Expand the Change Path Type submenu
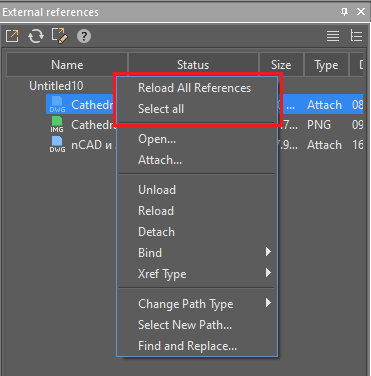The height and width of the screenshot is (376, 371). coord(197,304)
